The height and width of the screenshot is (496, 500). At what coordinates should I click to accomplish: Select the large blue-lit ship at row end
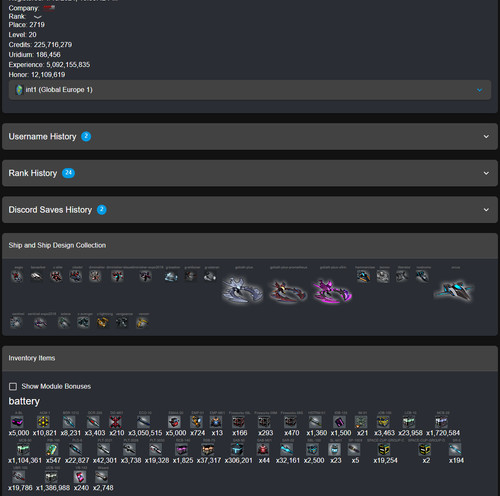click(454, 290)
